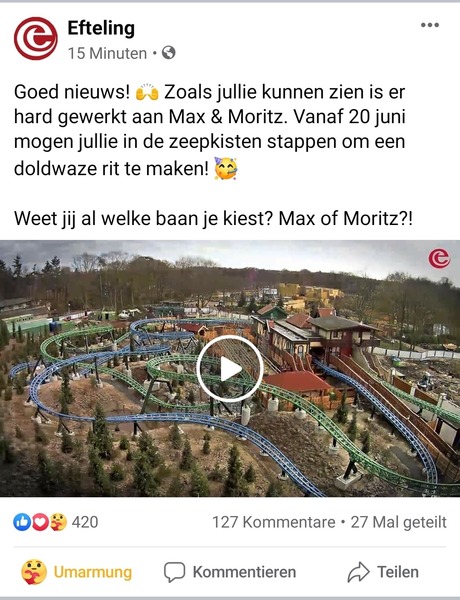View the 27 Mal geteilt shares

pyautogui.click(x=398, y=522)
